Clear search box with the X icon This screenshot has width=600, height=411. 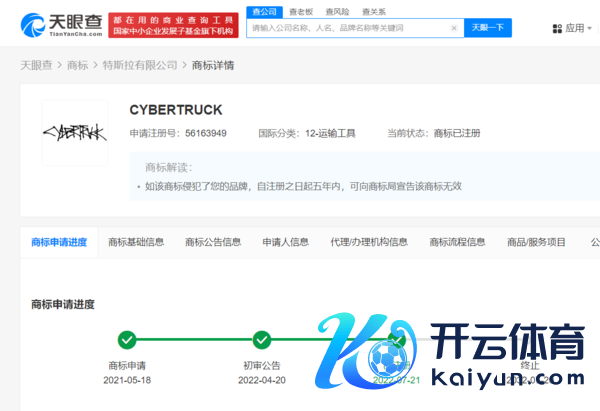[x=453, y=28]
